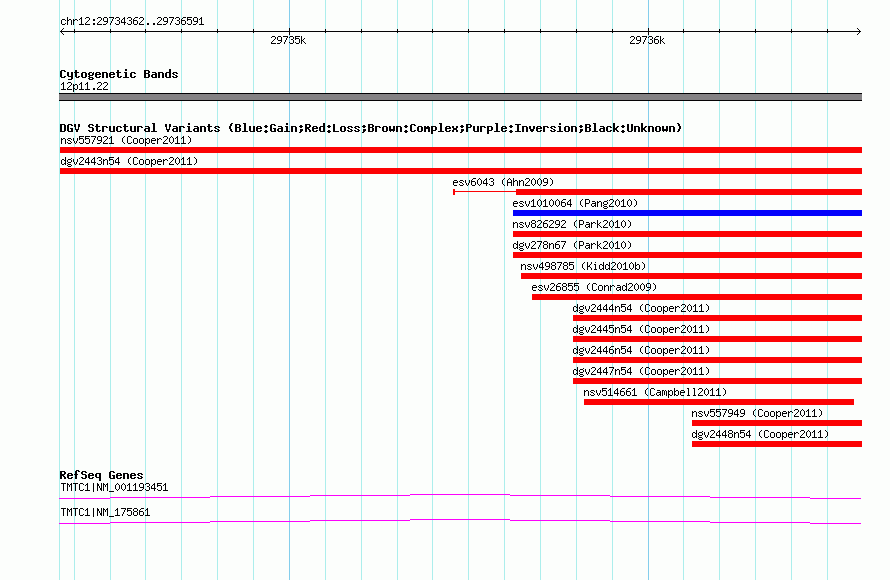890x580 pixels.
Task: Click the chr12:29734362..29736591 coordinates label
Action: coord(132,22)
